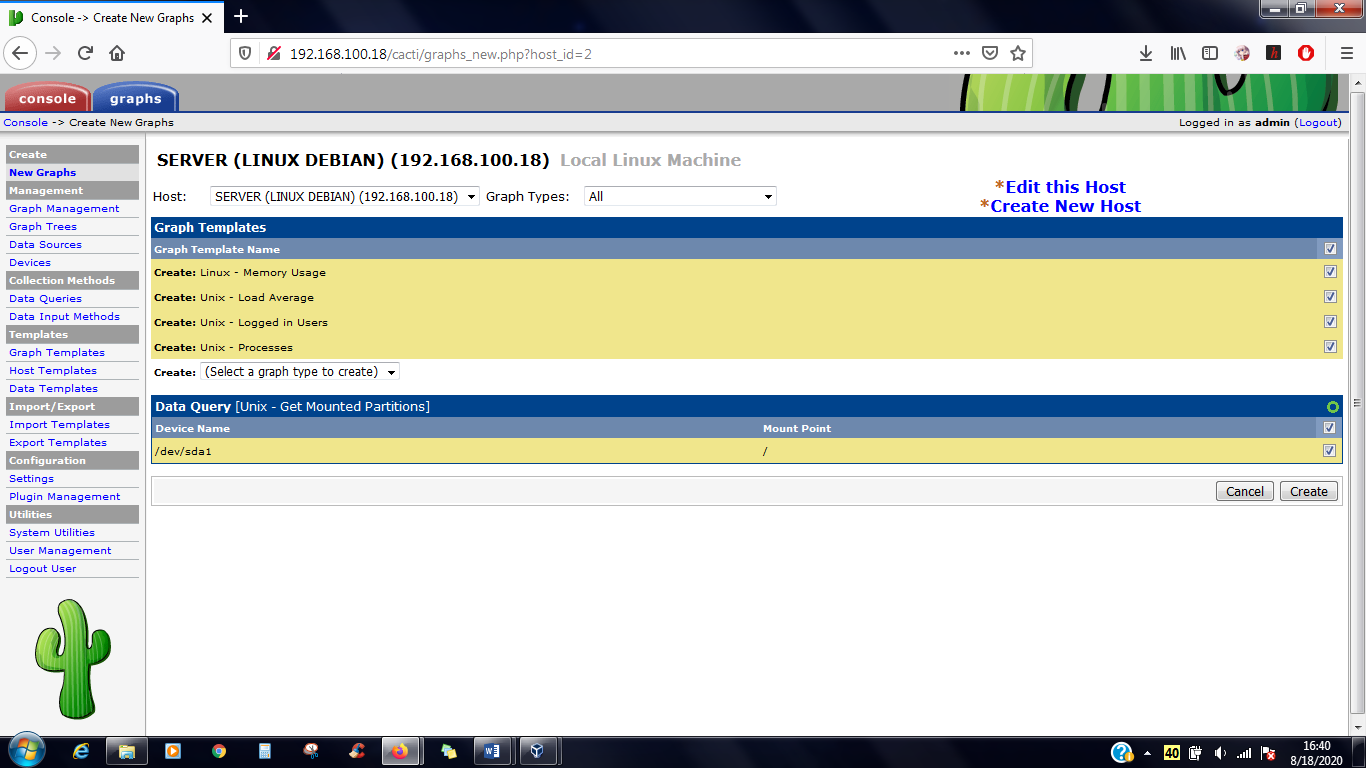Expand the Graph Types dropdown
This screenshot has width=1366, height=768.
click(680, 197)
